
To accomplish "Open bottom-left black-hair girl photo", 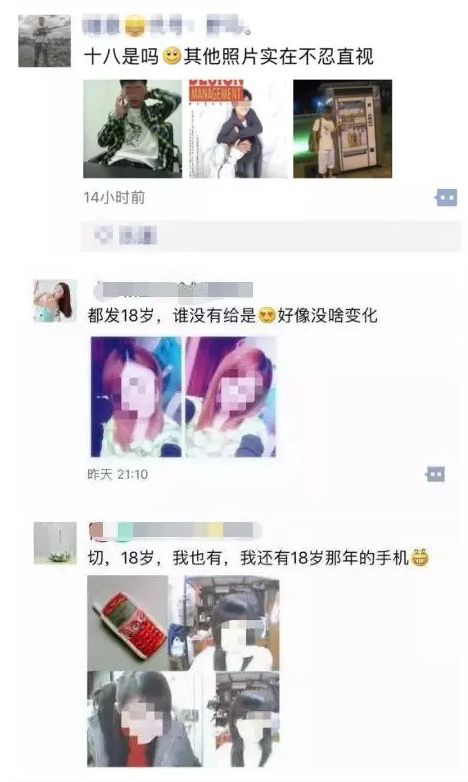I will pos(145,719).
